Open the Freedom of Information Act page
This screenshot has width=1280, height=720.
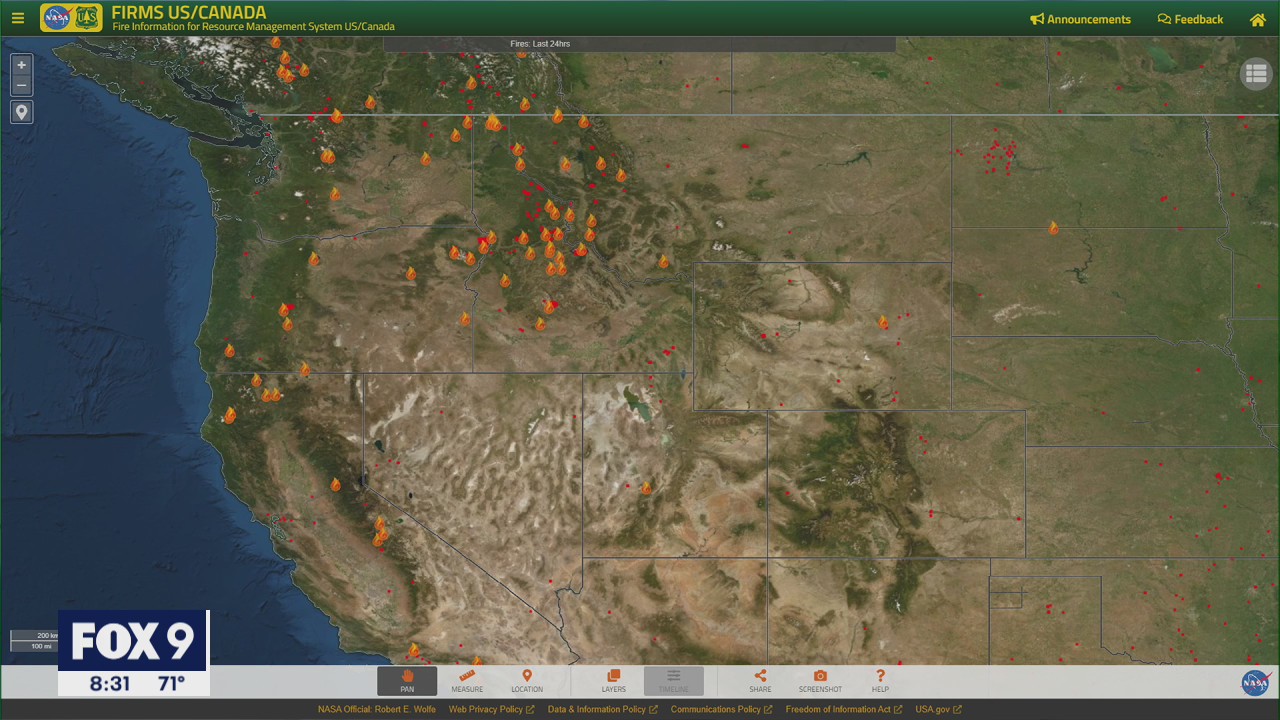point(839,708)
